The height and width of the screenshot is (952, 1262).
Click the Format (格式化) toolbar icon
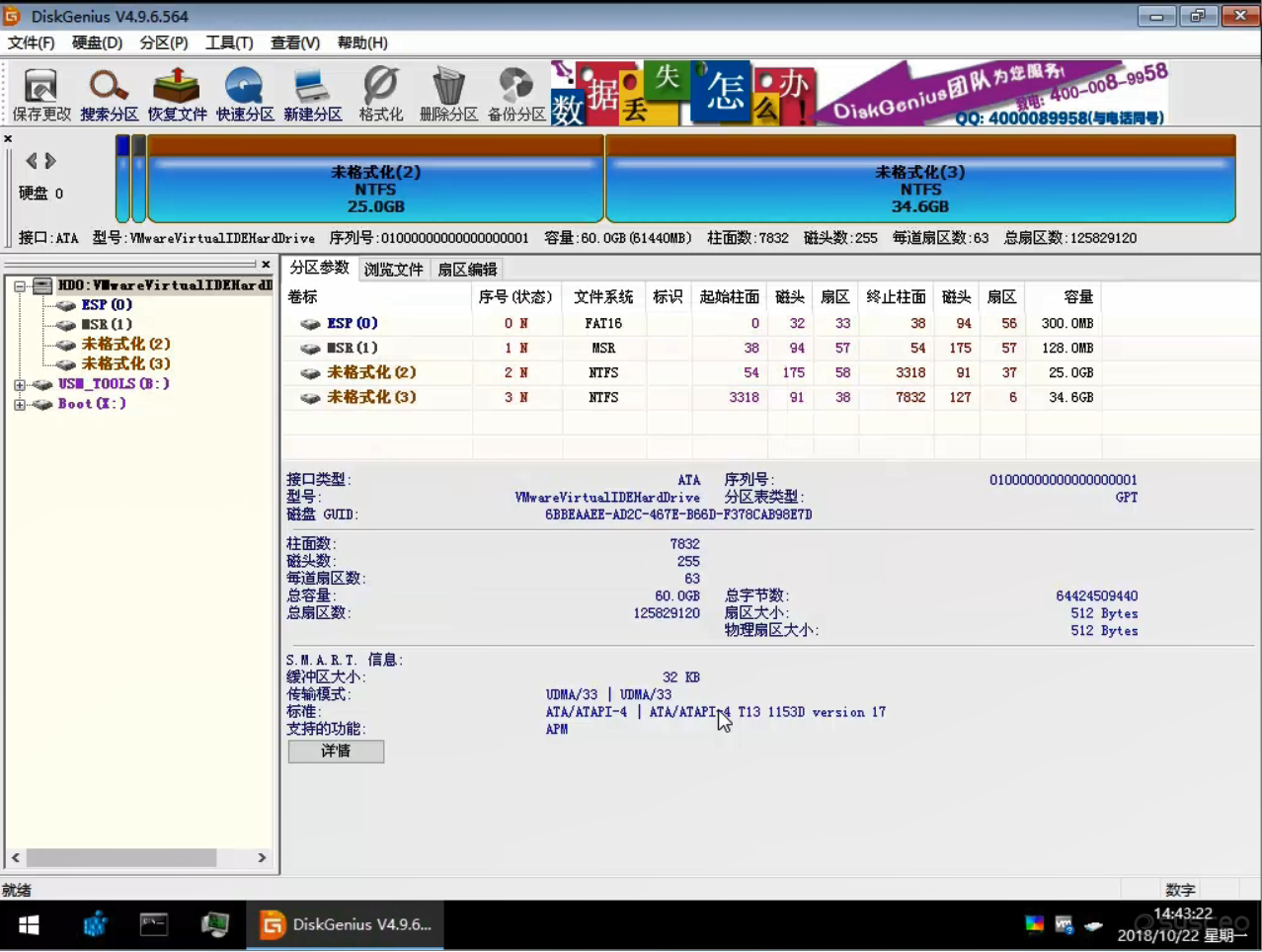380,94
